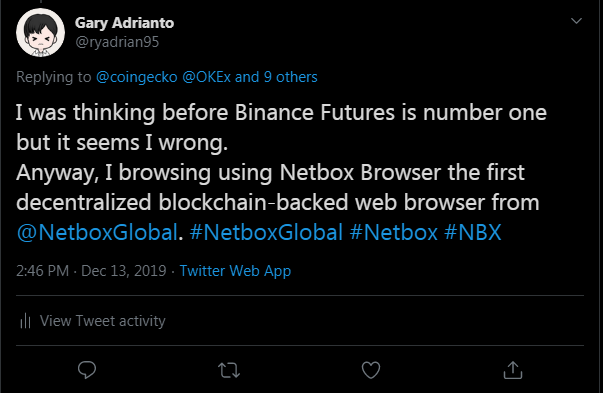Click the bar chart tweet activity icon
603x393 pixels.
pos(25,321)
